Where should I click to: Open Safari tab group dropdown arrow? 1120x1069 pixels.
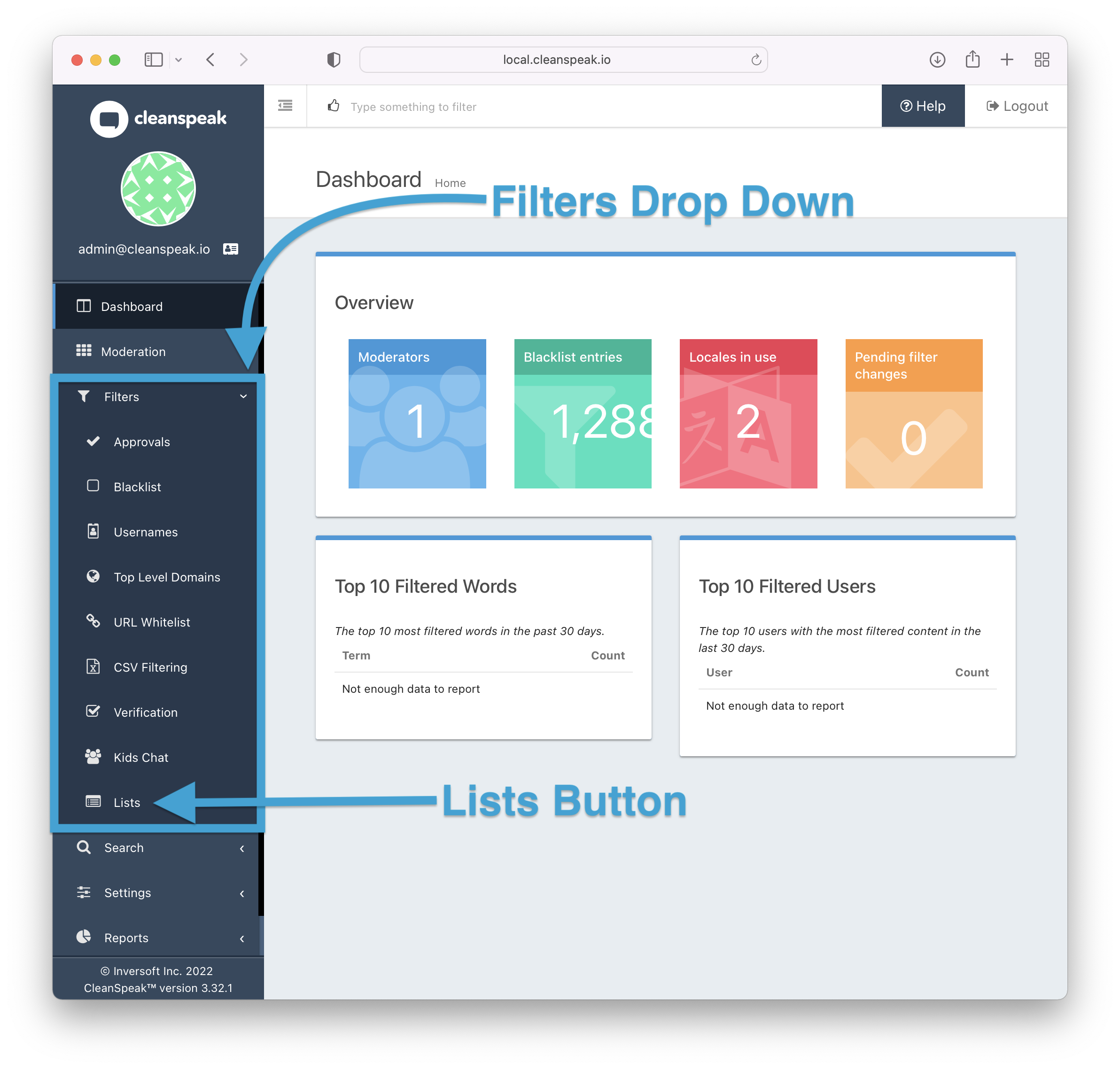click(179, 60)
